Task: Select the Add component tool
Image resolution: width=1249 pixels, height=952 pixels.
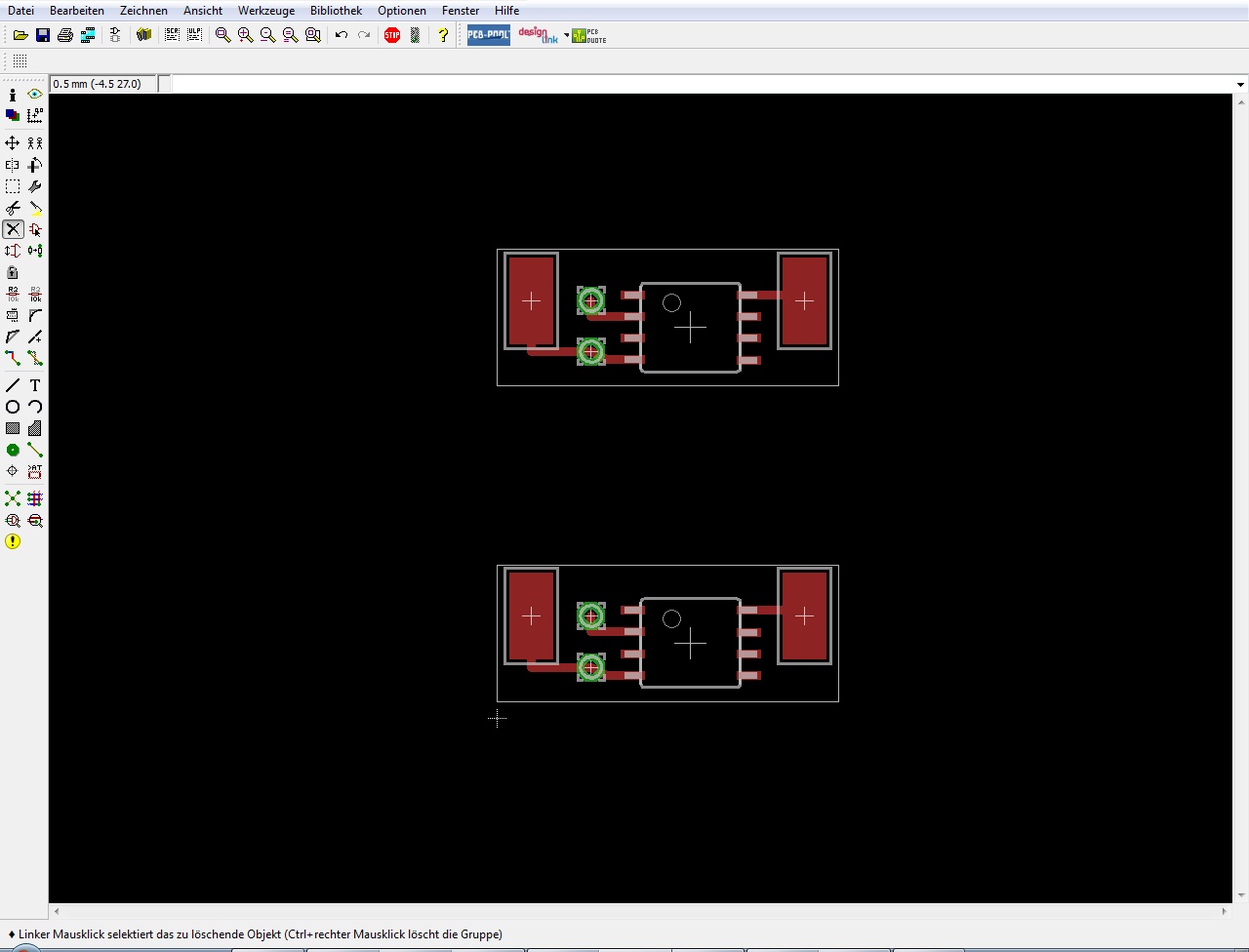Action: point(35,229)
